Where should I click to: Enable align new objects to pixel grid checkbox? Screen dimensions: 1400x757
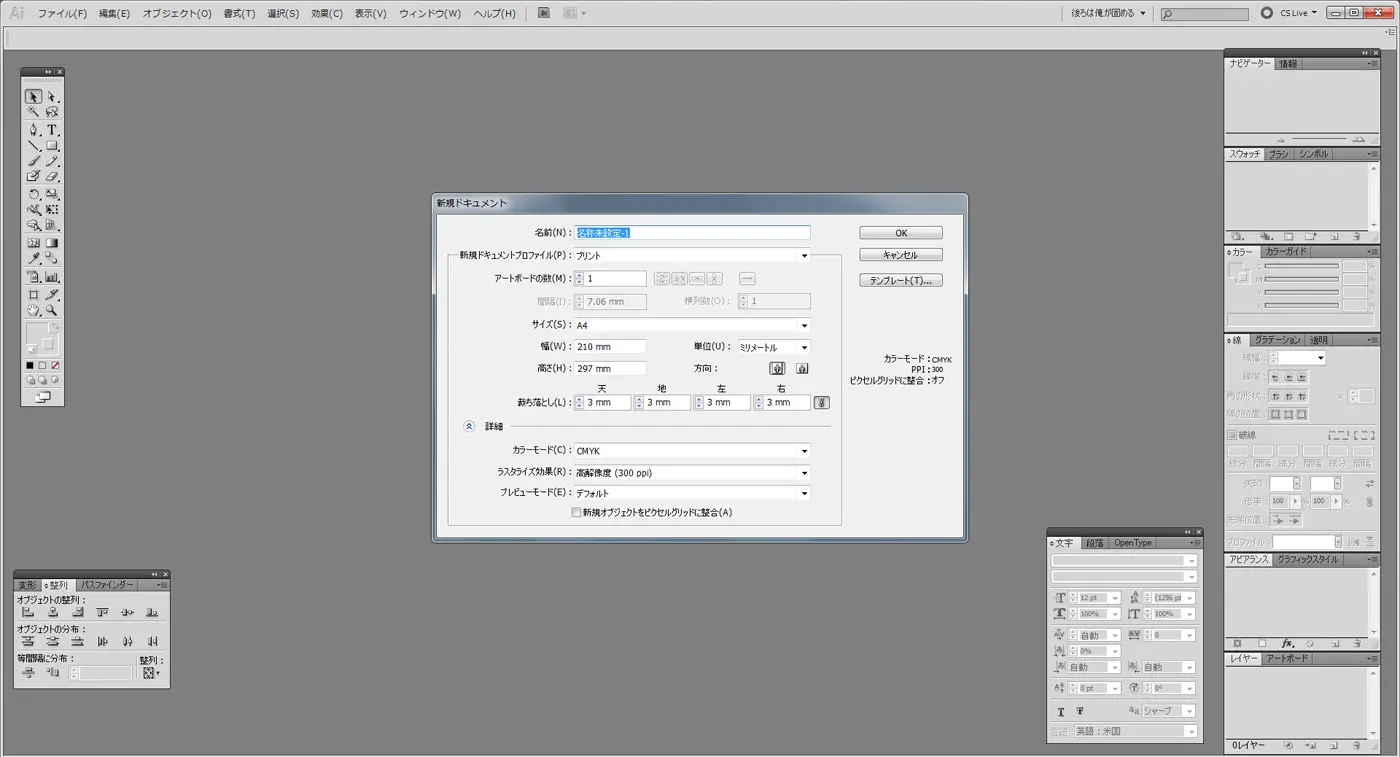(576, 513)
